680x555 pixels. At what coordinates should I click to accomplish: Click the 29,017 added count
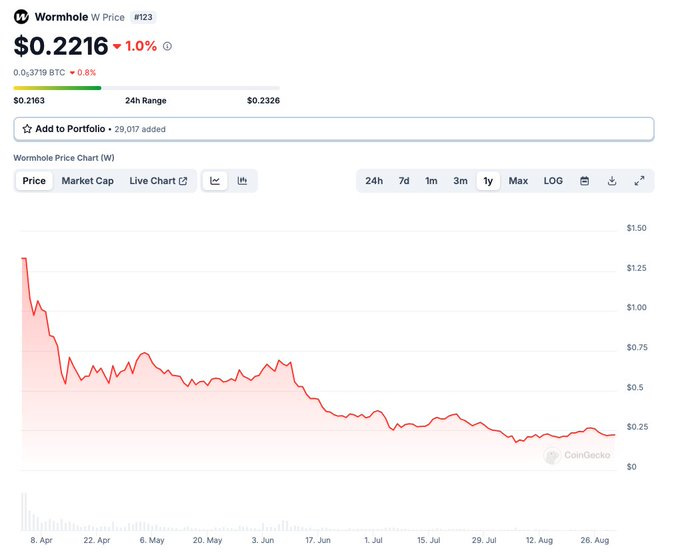[140, 129]
